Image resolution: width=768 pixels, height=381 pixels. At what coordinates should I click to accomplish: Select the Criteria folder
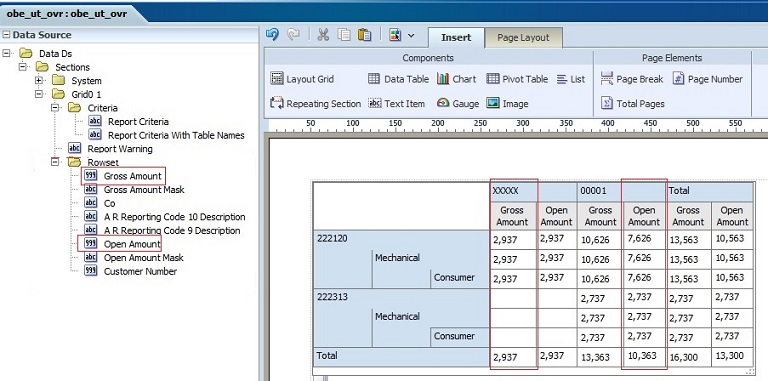pos(93,108)
